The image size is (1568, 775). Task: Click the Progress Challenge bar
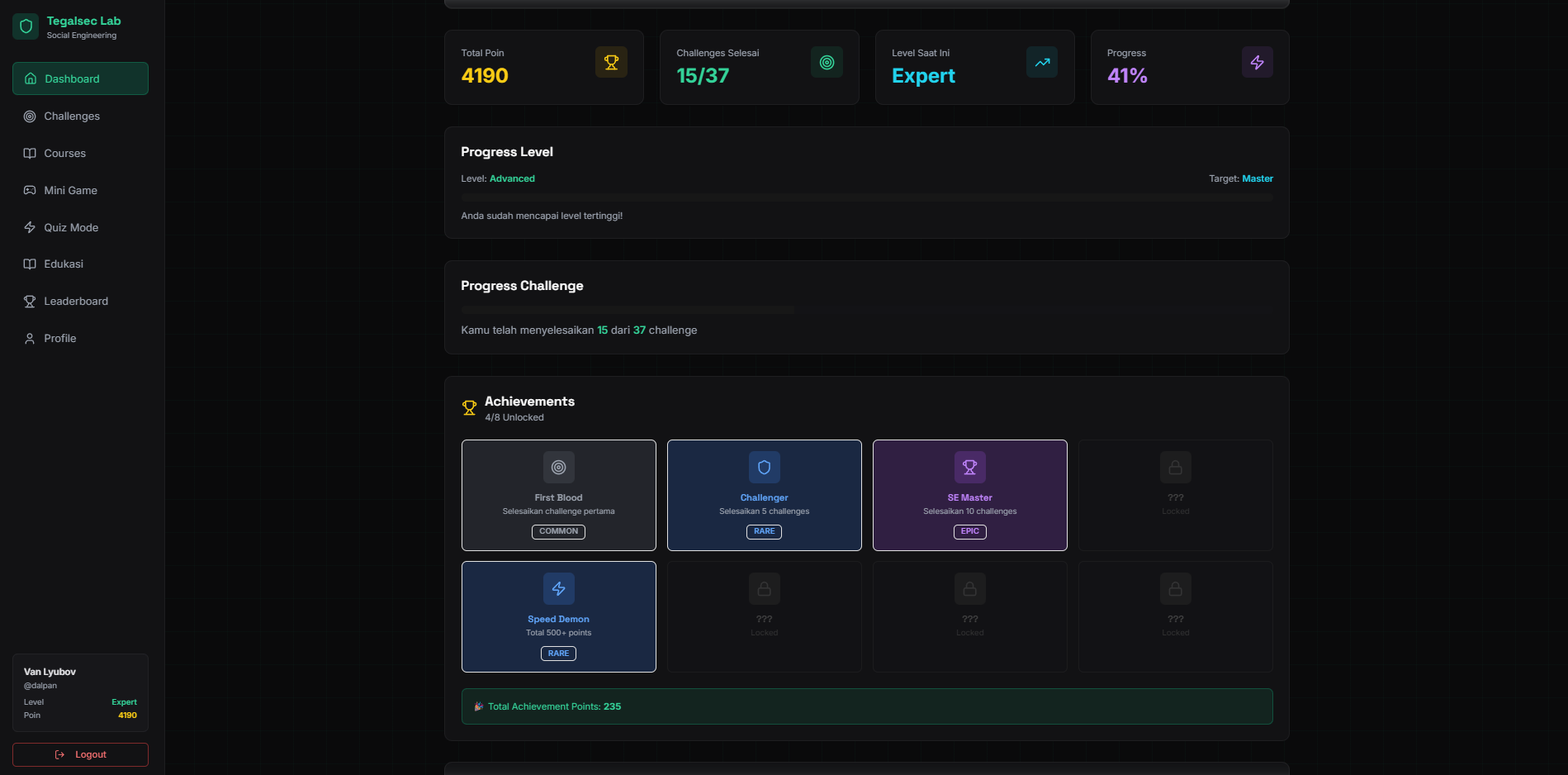[x=628, y=310]
